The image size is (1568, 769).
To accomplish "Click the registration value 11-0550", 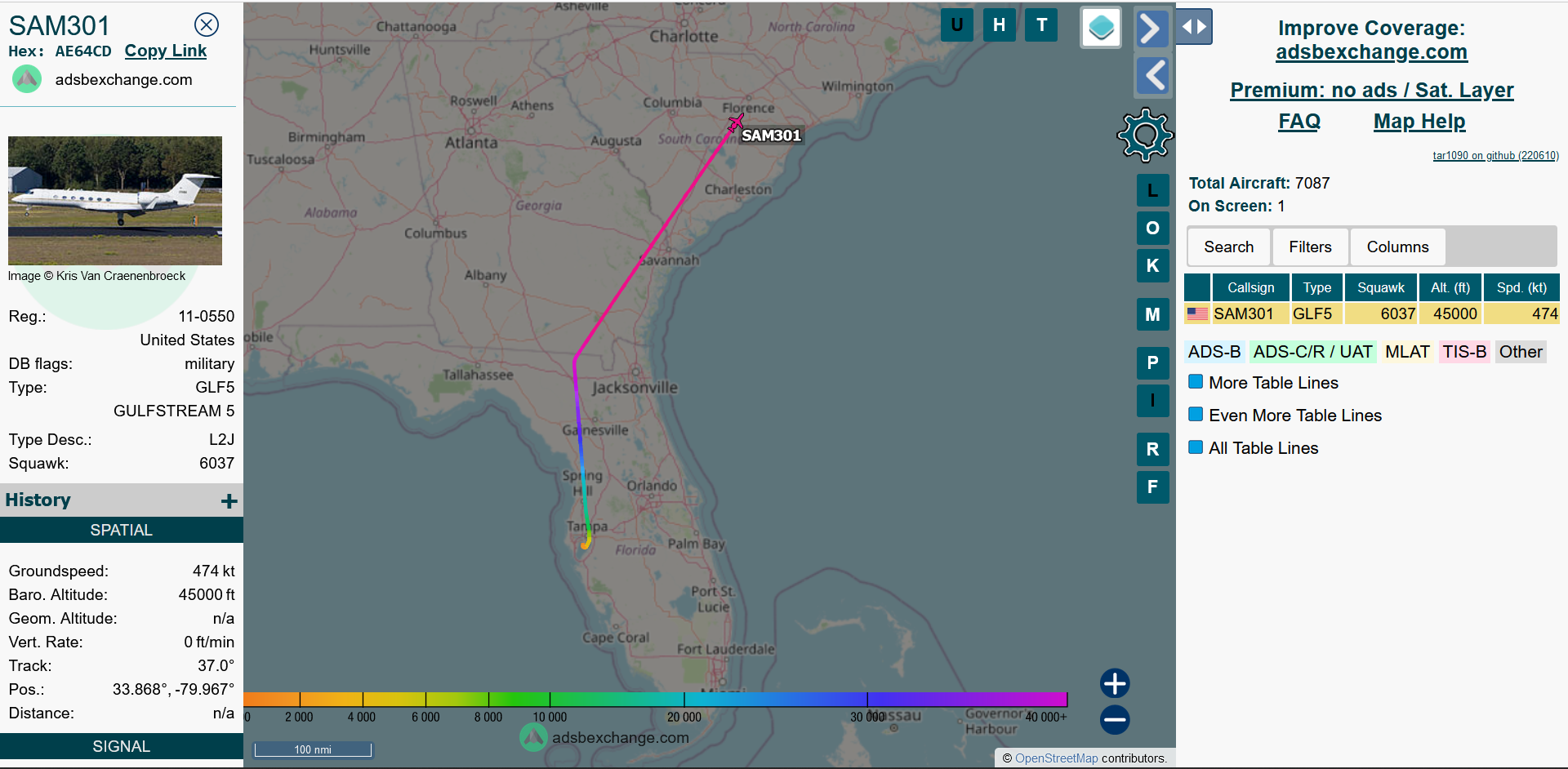I will [206, 316].
